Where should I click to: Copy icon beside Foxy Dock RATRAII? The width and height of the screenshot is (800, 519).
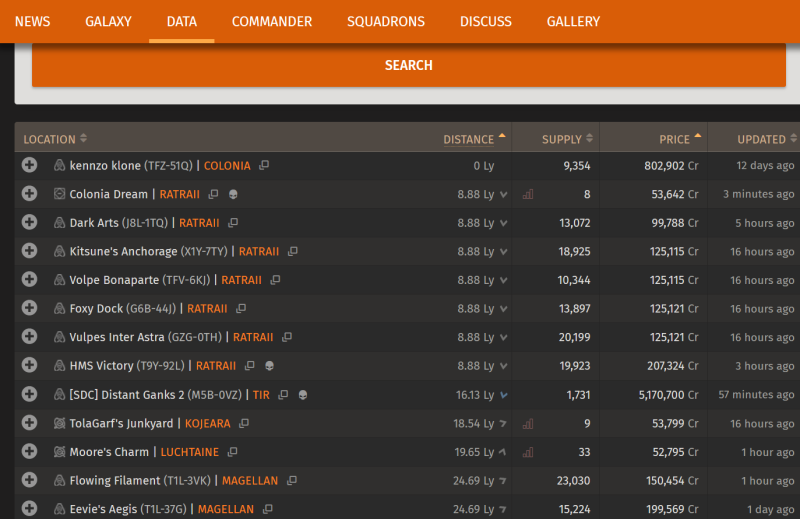pos(241,308)
